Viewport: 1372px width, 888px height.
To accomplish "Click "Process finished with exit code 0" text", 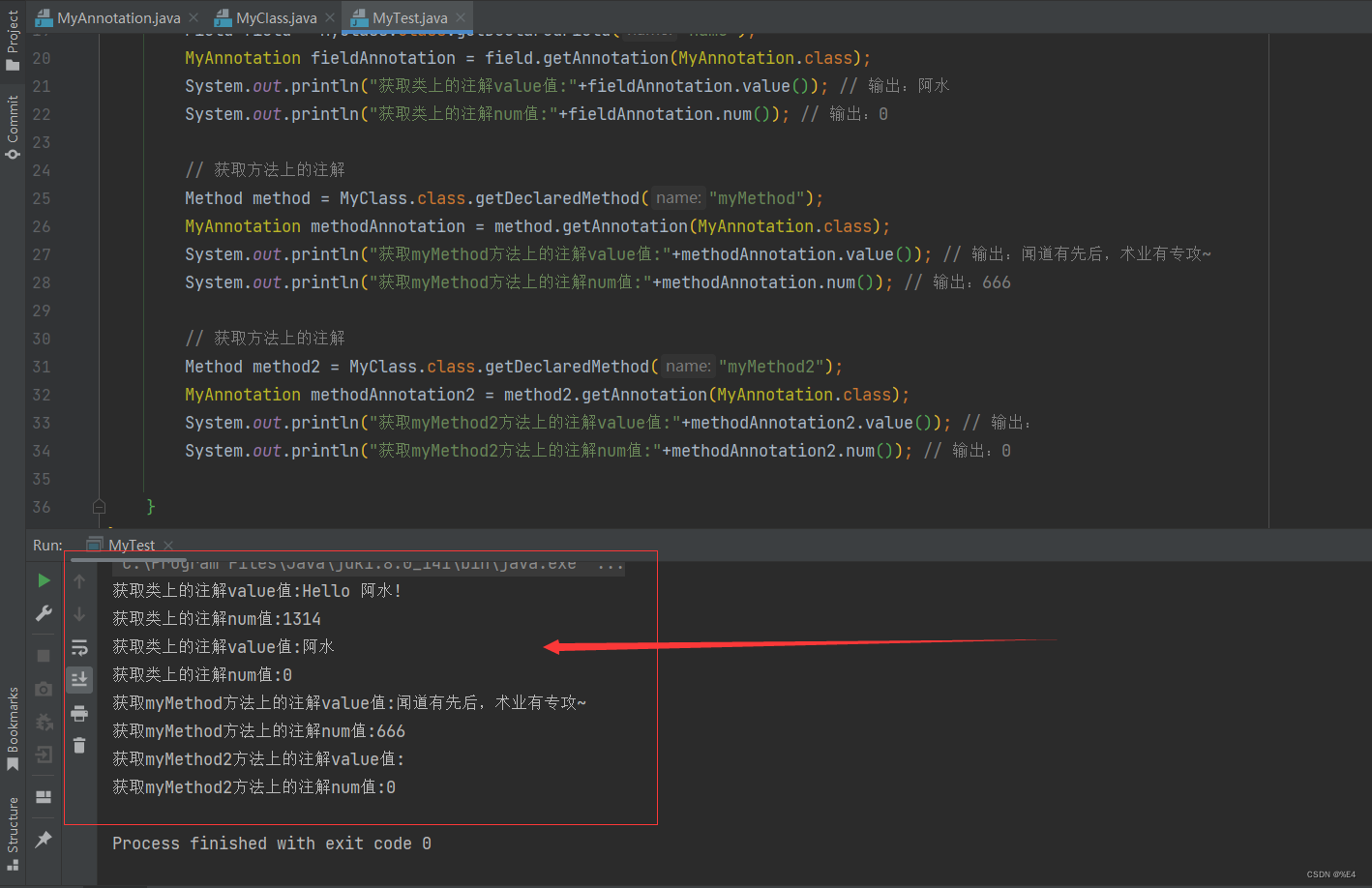I will 272,844.
